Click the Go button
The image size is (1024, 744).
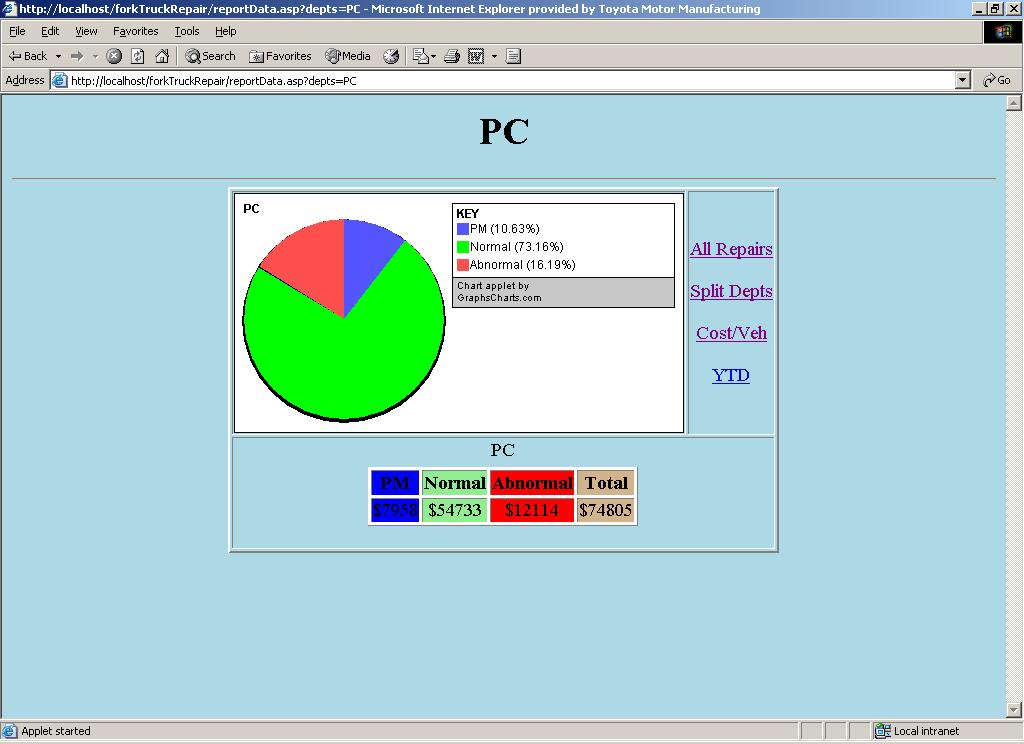pyautogui.click(x=997, y=80)
